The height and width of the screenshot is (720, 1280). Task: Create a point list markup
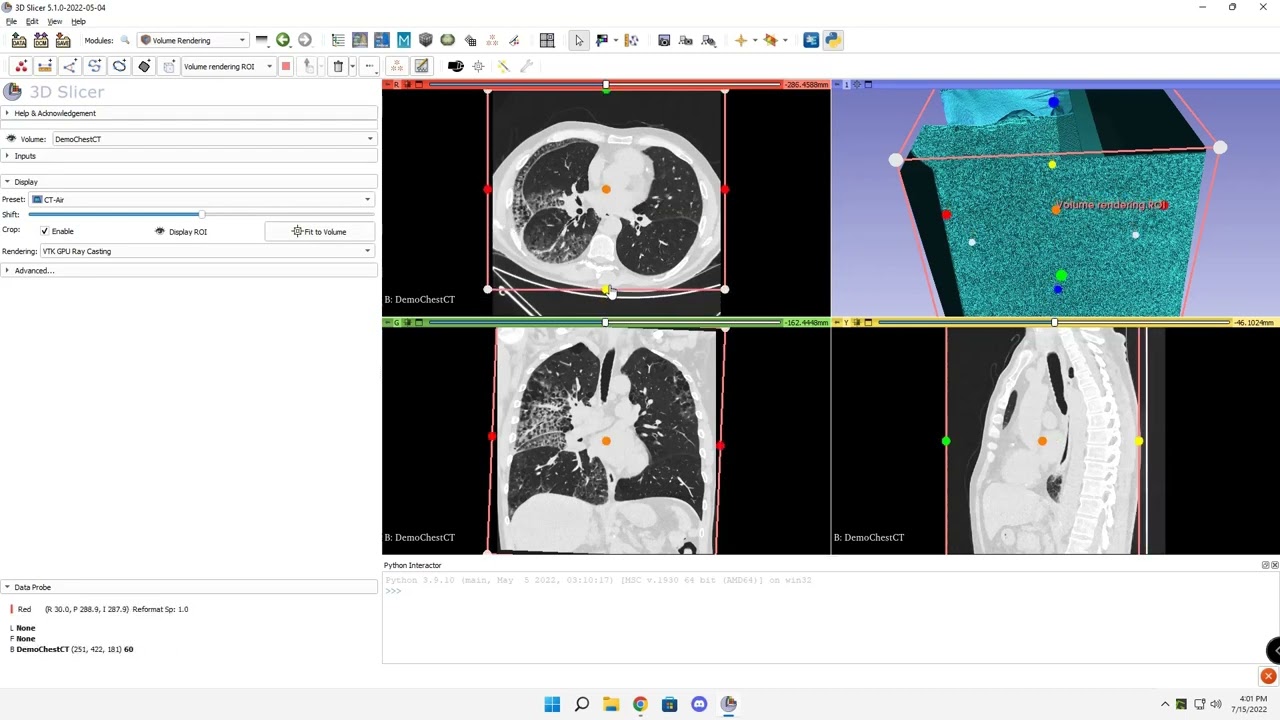21,66
